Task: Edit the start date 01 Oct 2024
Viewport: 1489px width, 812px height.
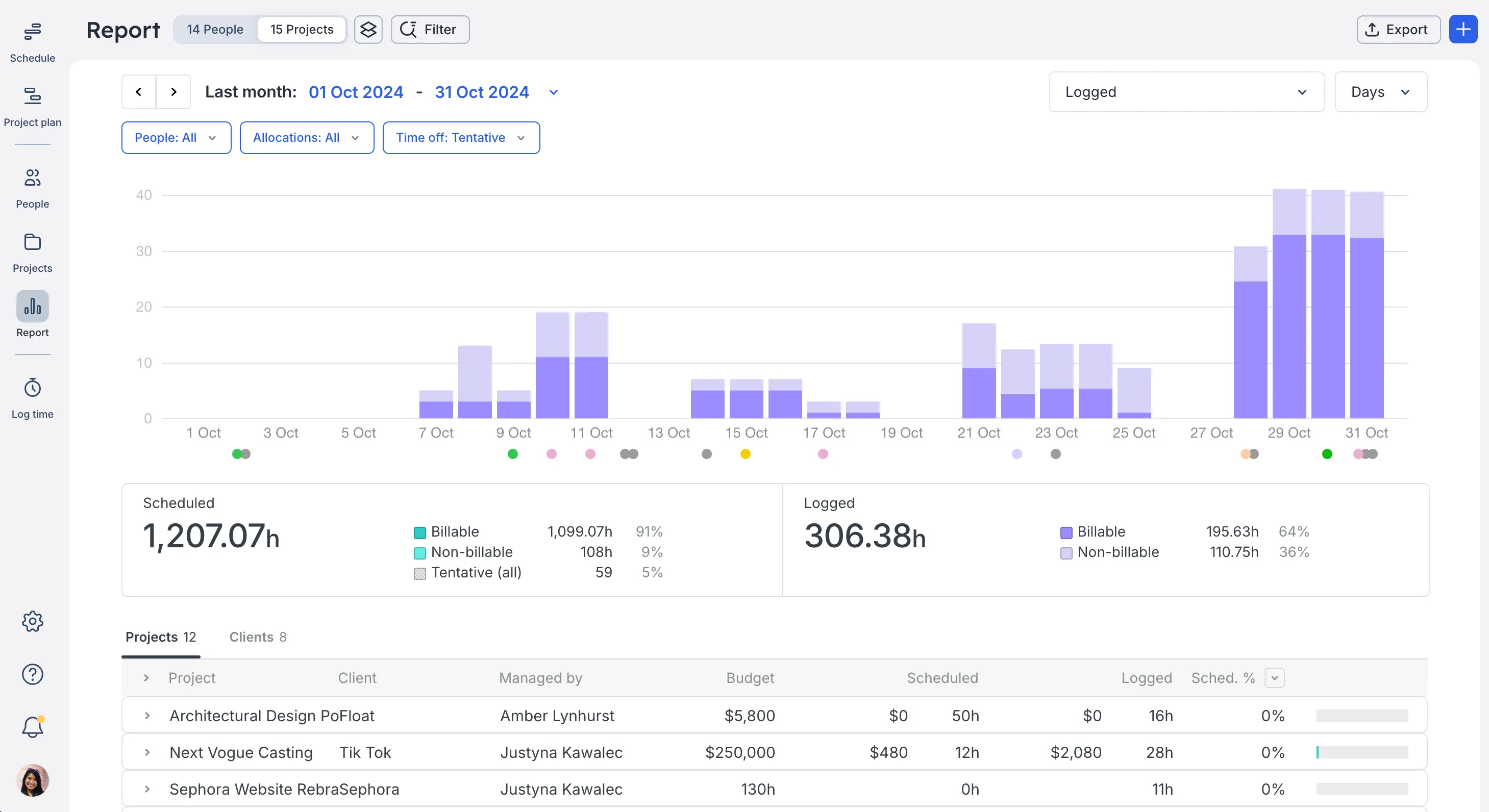Action: 356,92
